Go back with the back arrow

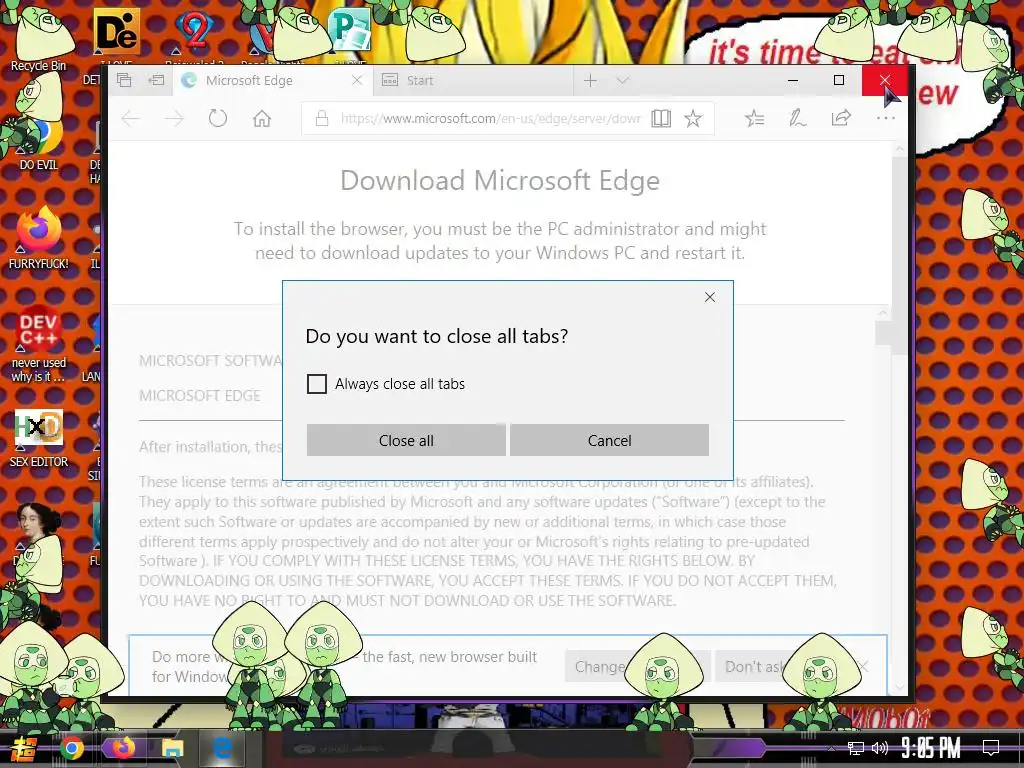point(131,118)
